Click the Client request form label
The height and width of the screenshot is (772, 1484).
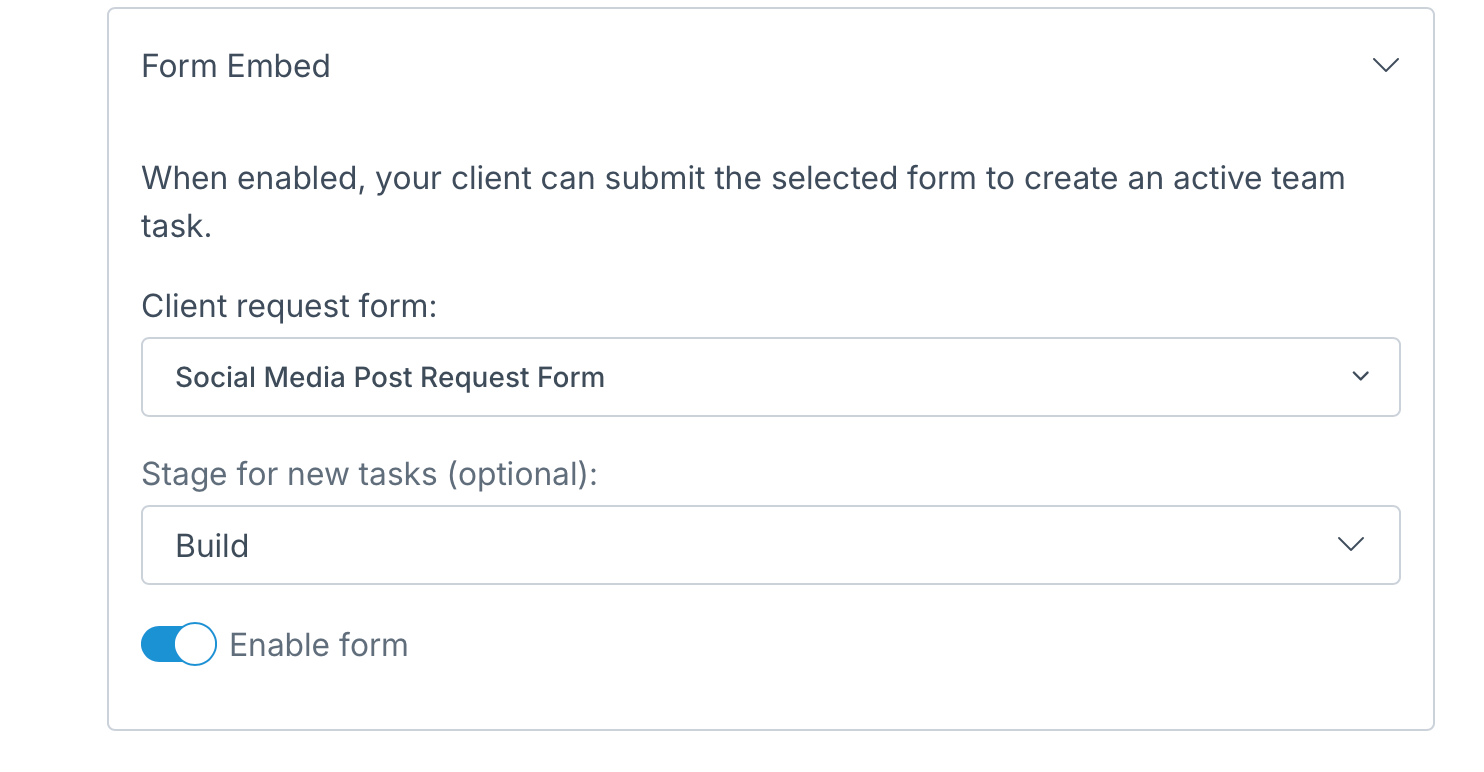(x=290, y=305)
